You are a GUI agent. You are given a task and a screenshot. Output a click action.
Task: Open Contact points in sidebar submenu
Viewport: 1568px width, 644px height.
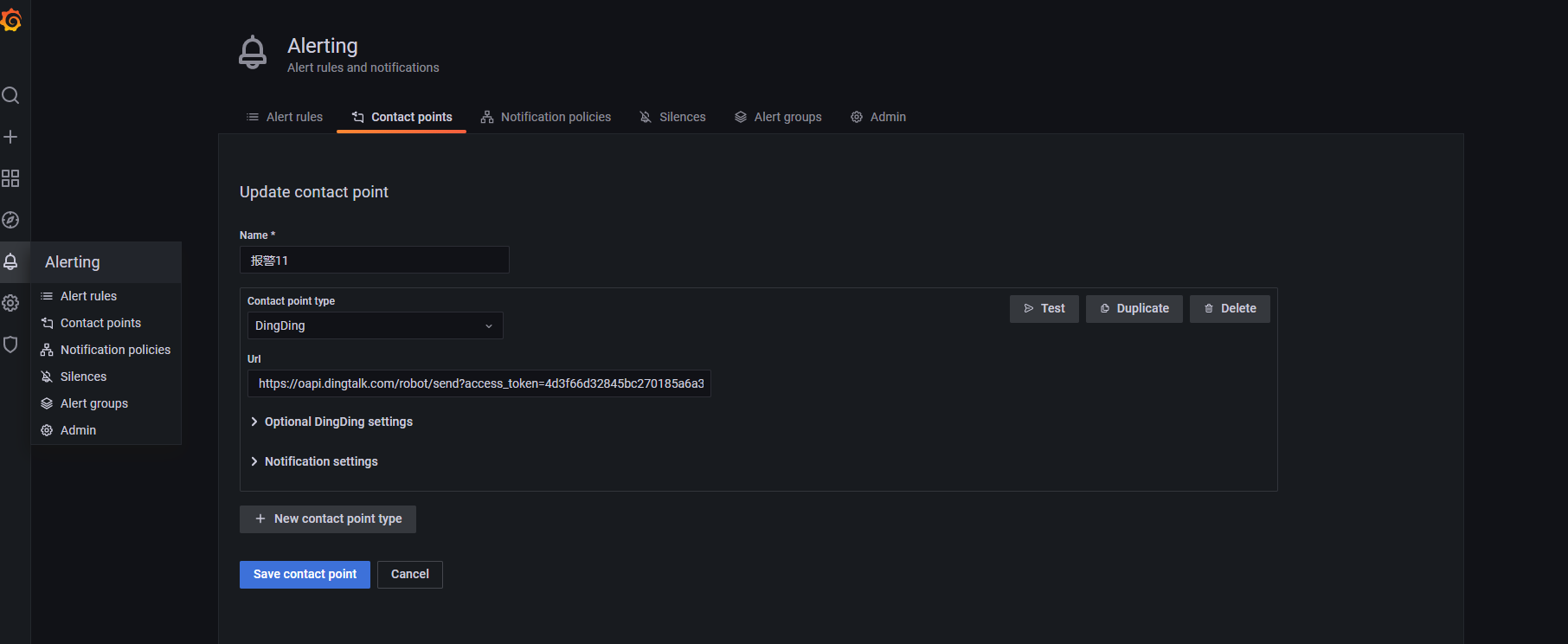[x=106, y=323]
